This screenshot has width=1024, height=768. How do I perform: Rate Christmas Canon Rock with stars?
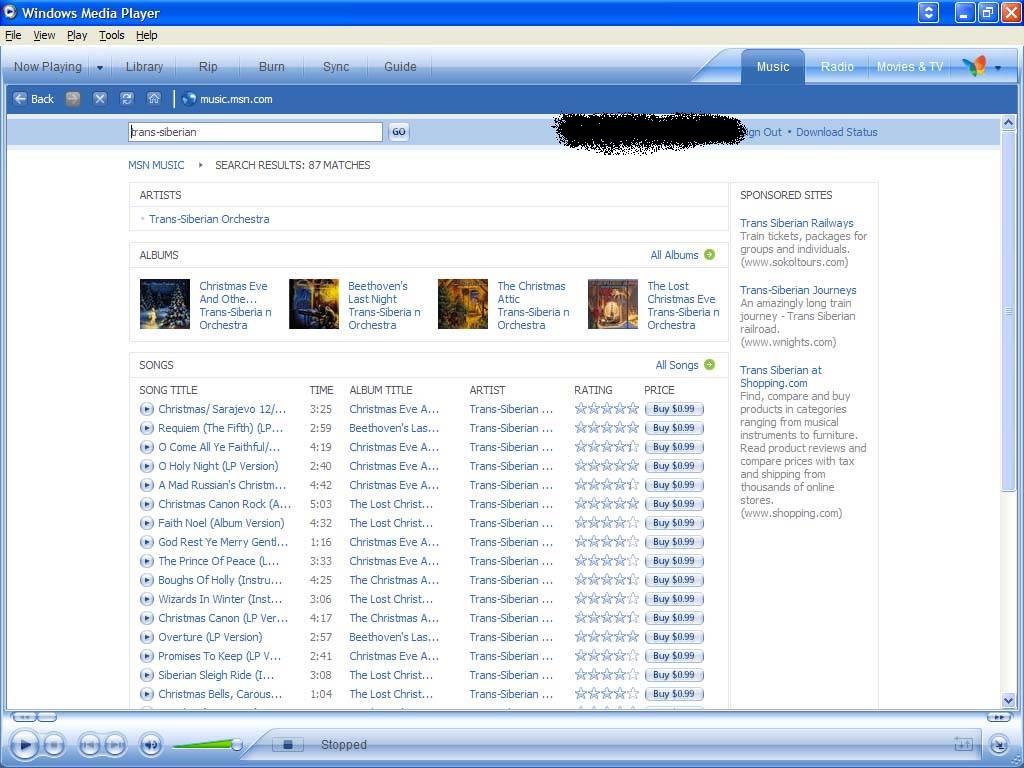coord(606,504)
